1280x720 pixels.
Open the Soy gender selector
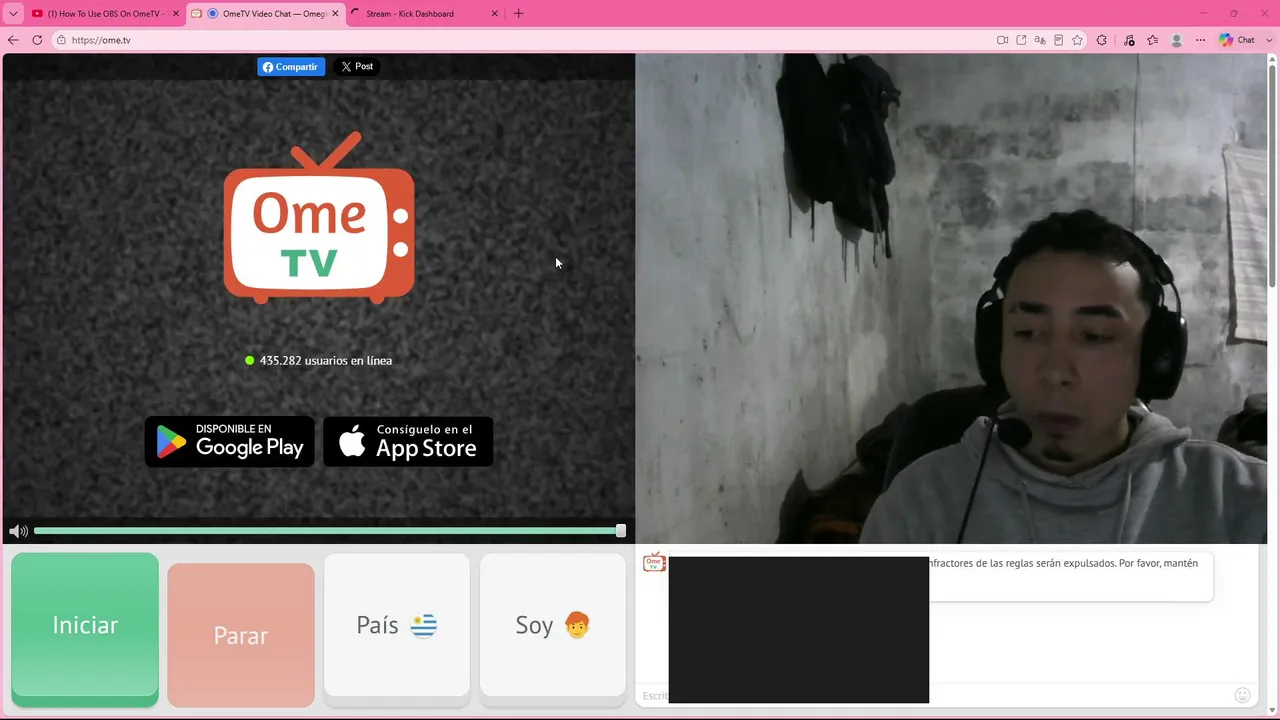pyautogui.click(x=553, y=625)
